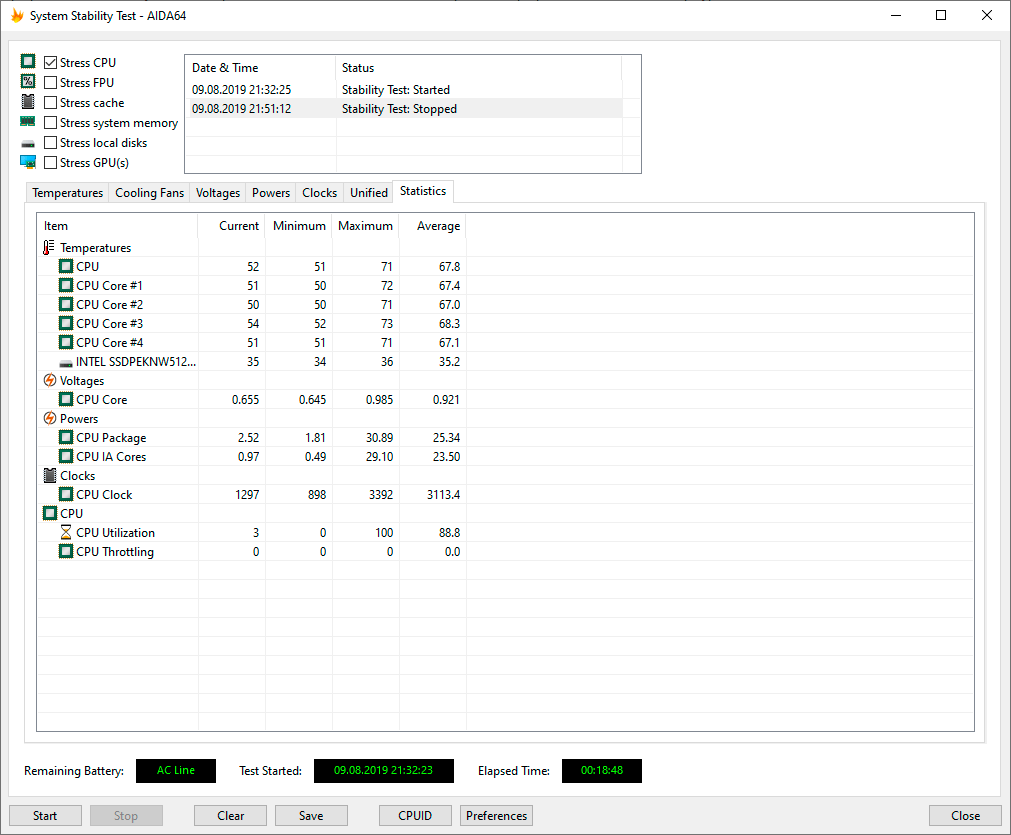The height and width of the screenshot is (835, 1011).
Task: Click the system memory RAM icon
Action: (x=28, y=121)
